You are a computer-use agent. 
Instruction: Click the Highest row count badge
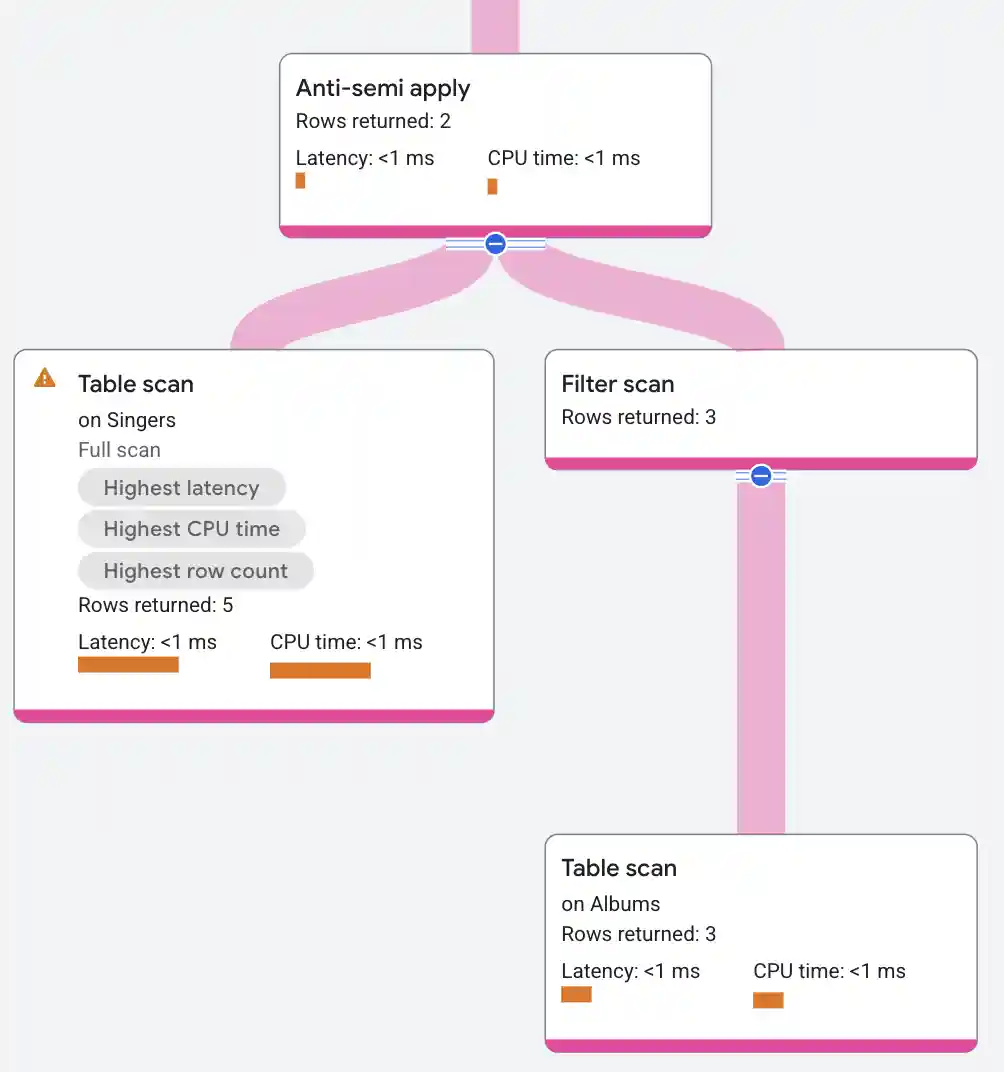pos(195,571)
